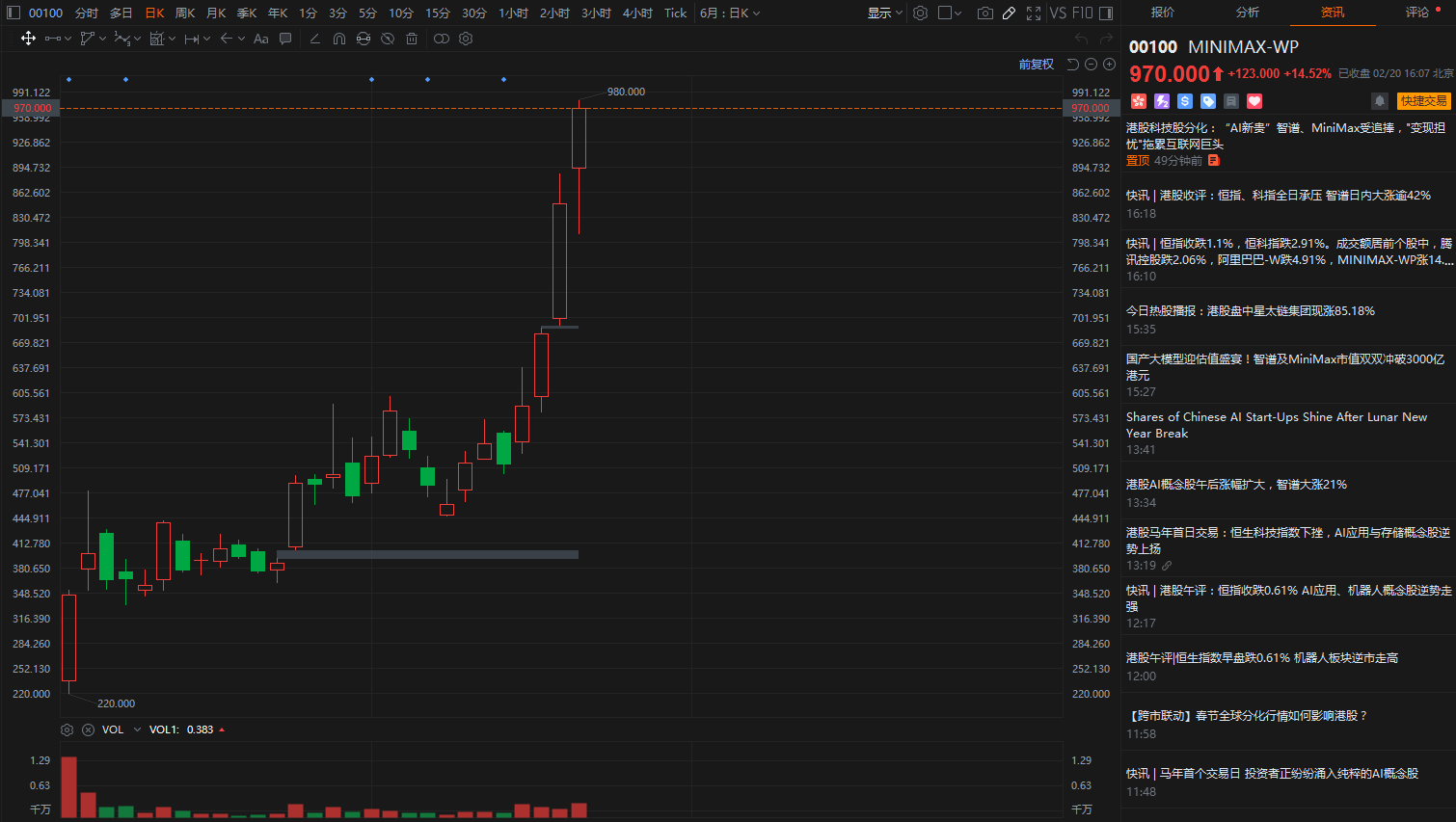This screenshot has width=1456, height=822.
Task: Redo the drawing action
Action: point(1106,39)
